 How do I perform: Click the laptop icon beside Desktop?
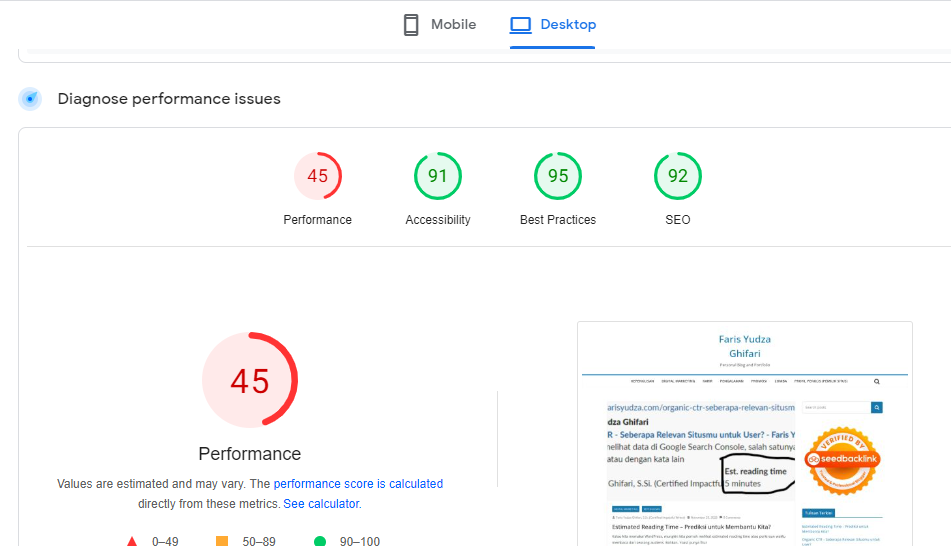(520, 25)
